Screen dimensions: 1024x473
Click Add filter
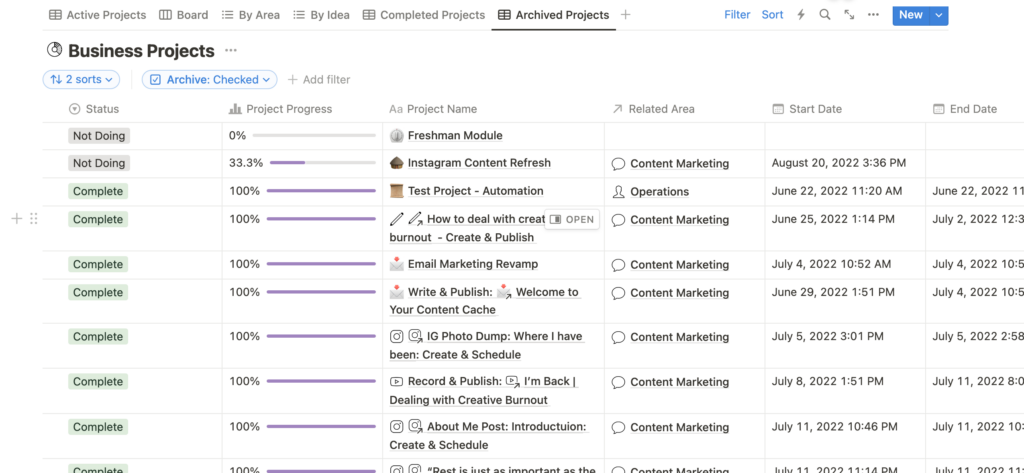tap(319, 80)
